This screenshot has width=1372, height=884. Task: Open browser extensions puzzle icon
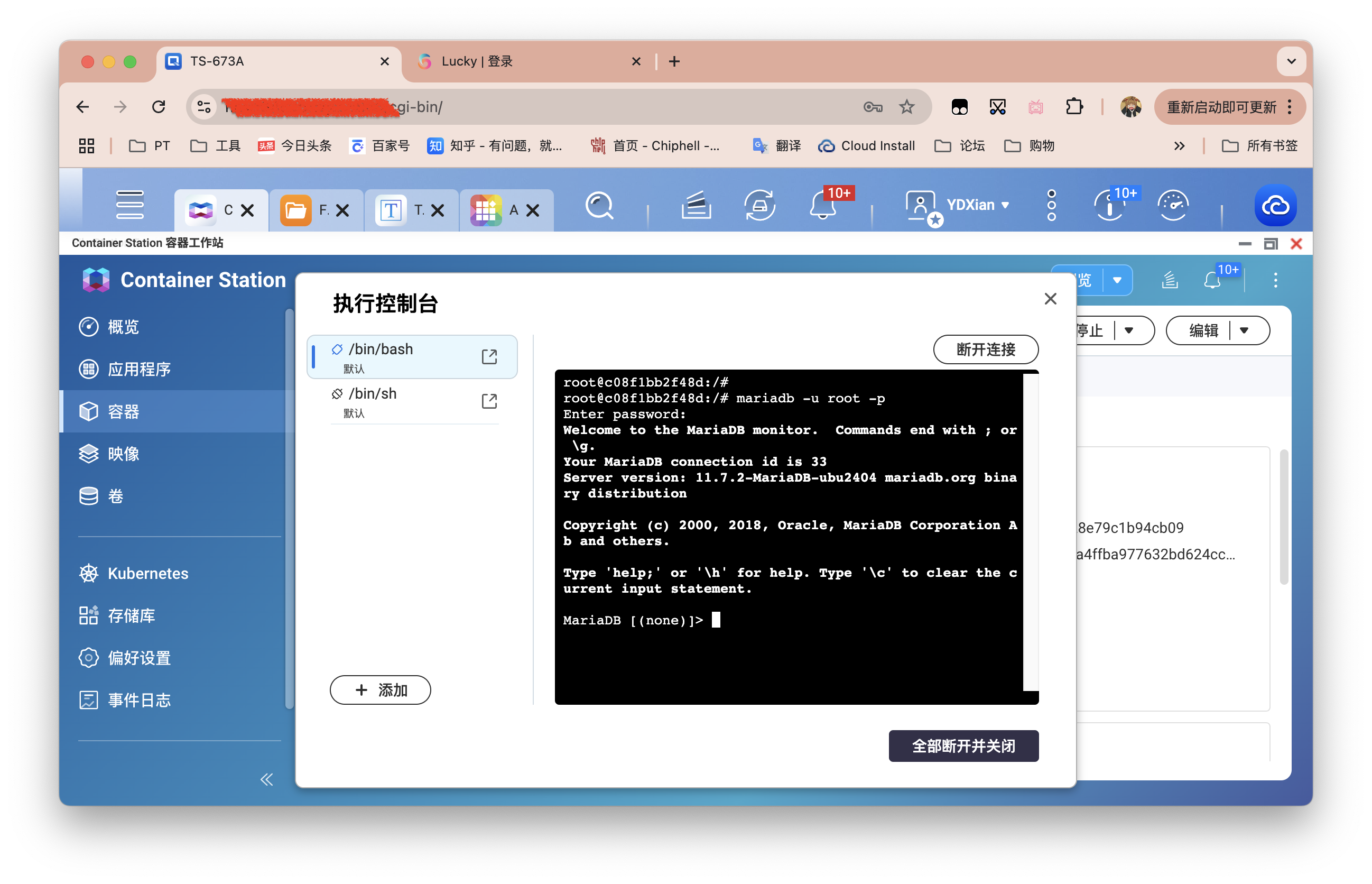pyautogui.click(x=1073, y=107)
